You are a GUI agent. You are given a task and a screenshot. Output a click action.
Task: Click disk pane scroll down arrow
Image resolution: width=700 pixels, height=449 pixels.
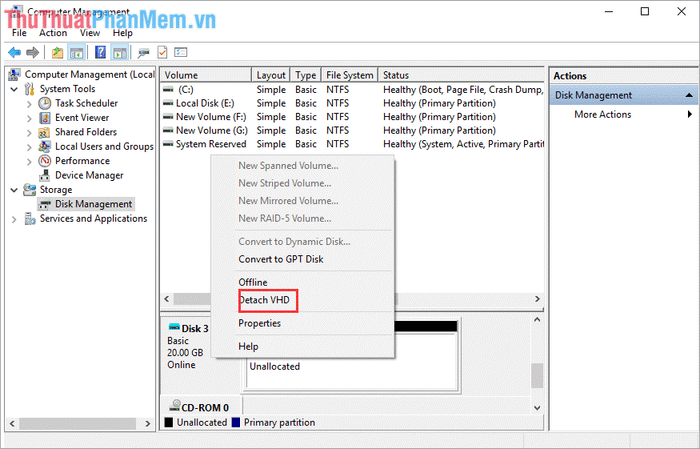pos(537,407)
